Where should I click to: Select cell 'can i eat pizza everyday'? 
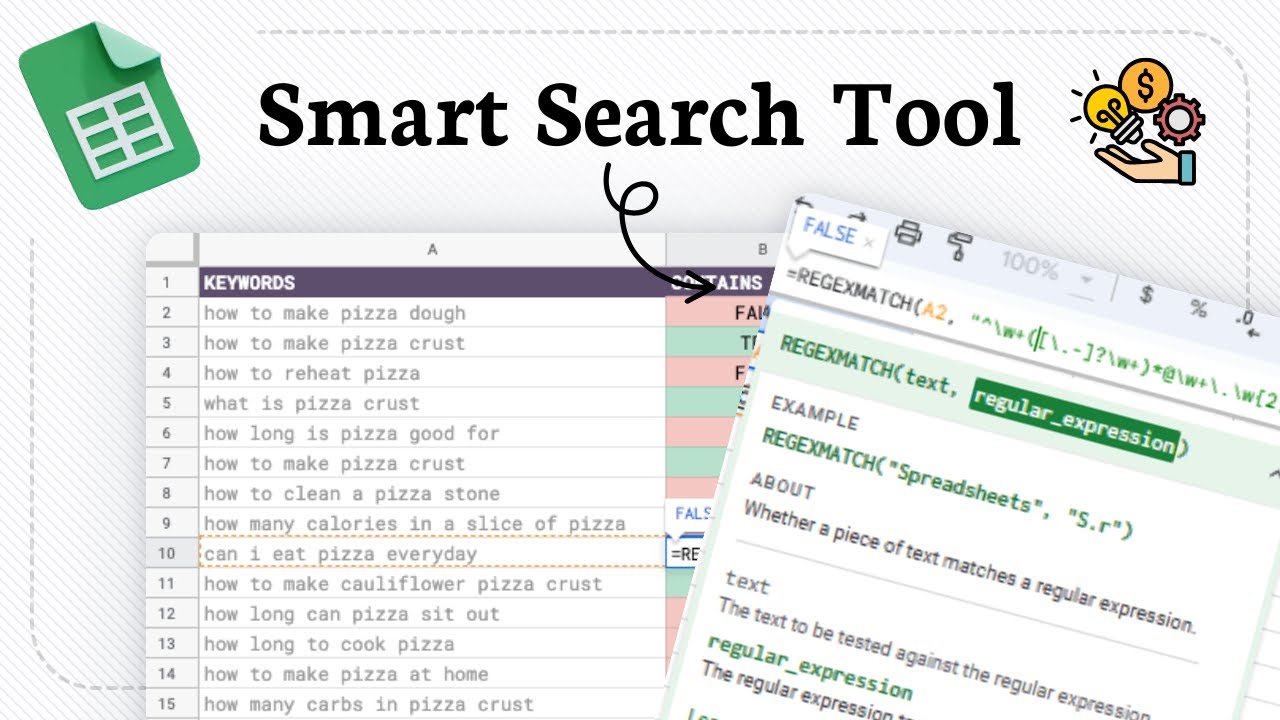tap(432, 553)
